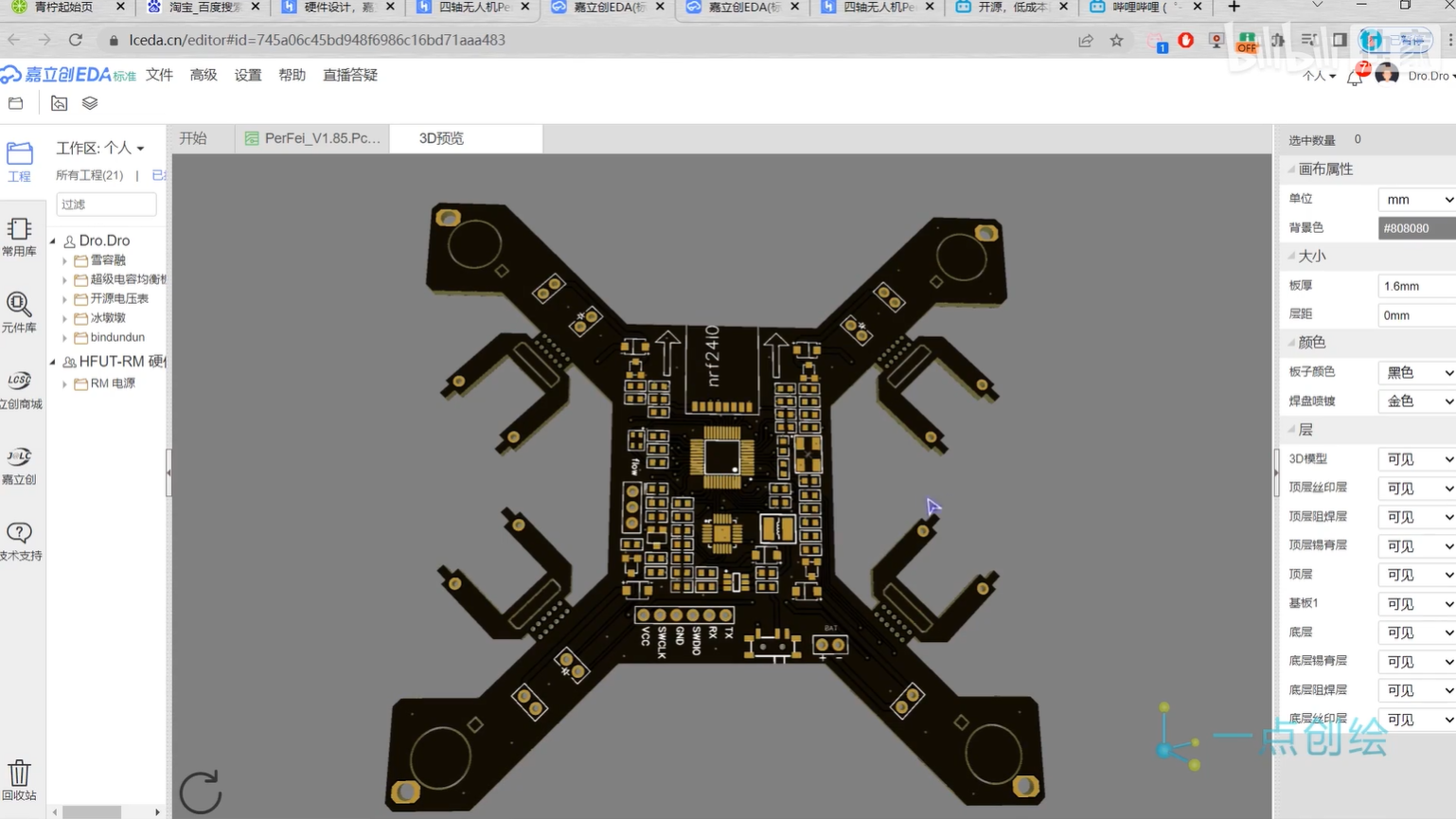Open the 个人 account dropdown

1319,76
